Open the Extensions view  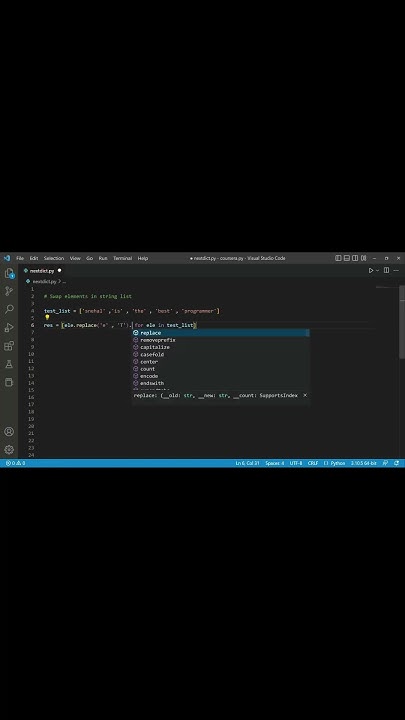coord(9,346)
